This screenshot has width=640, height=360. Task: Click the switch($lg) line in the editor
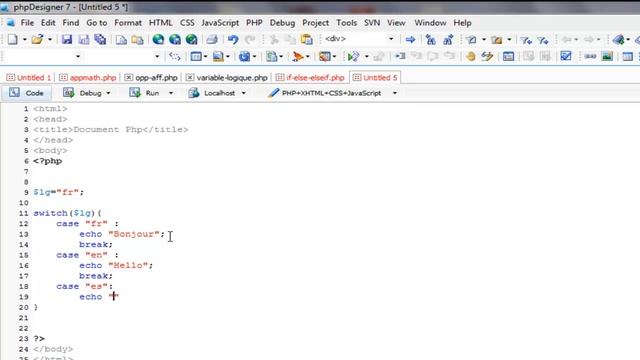[67, 213]
